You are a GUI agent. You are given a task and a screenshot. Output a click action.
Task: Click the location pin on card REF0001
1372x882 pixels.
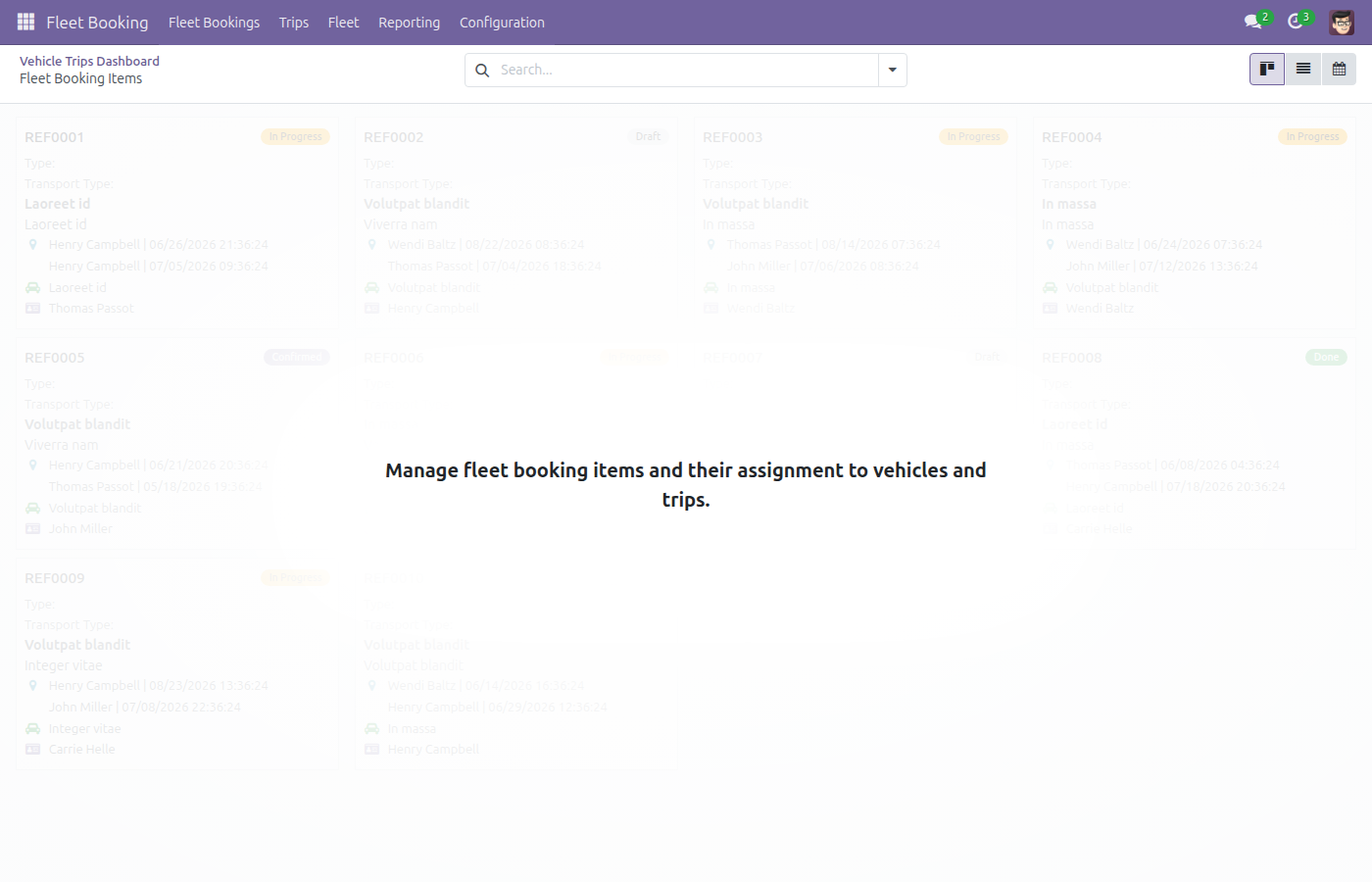[32, 245]
